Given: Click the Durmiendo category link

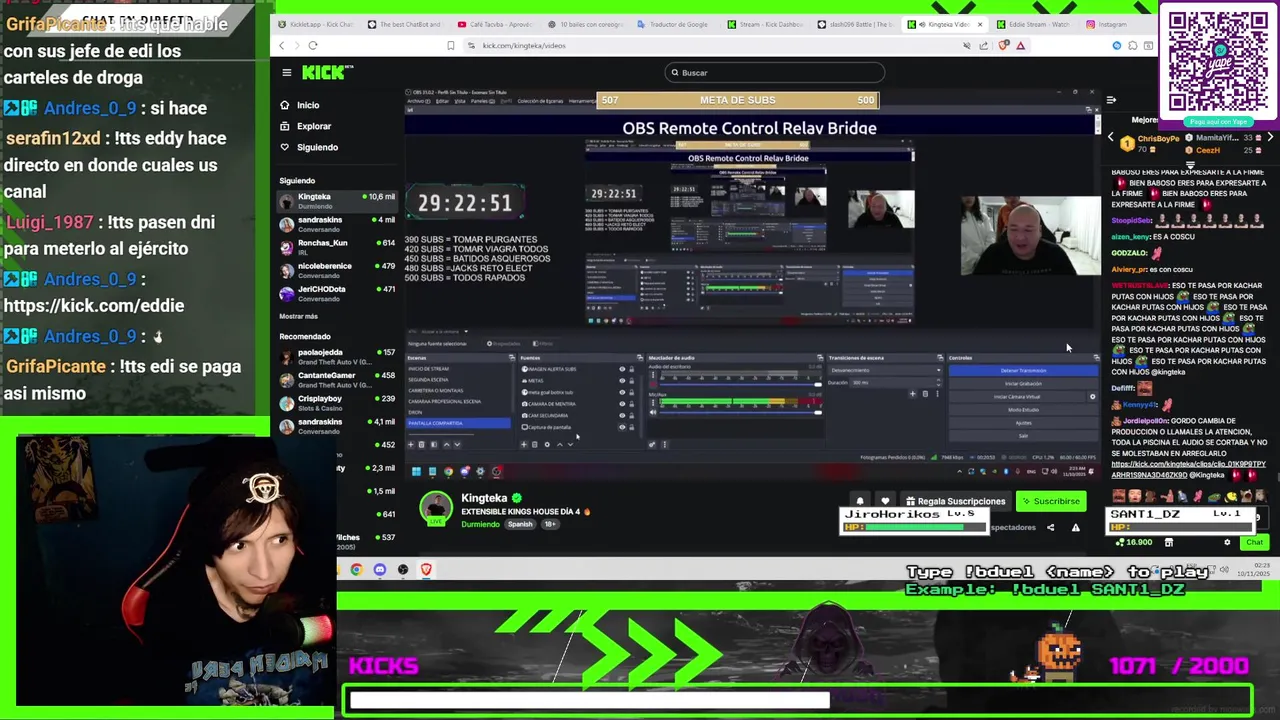Looking at the screenshot, I should [x=480, y=524].
